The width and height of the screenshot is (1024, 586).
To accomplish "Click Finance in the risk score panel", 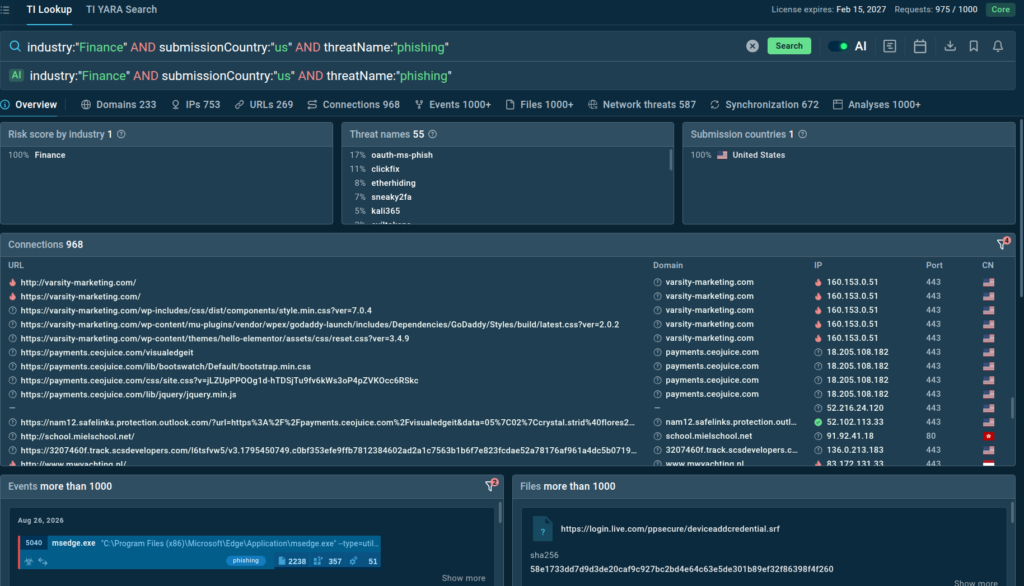I will tap(50, 155).
